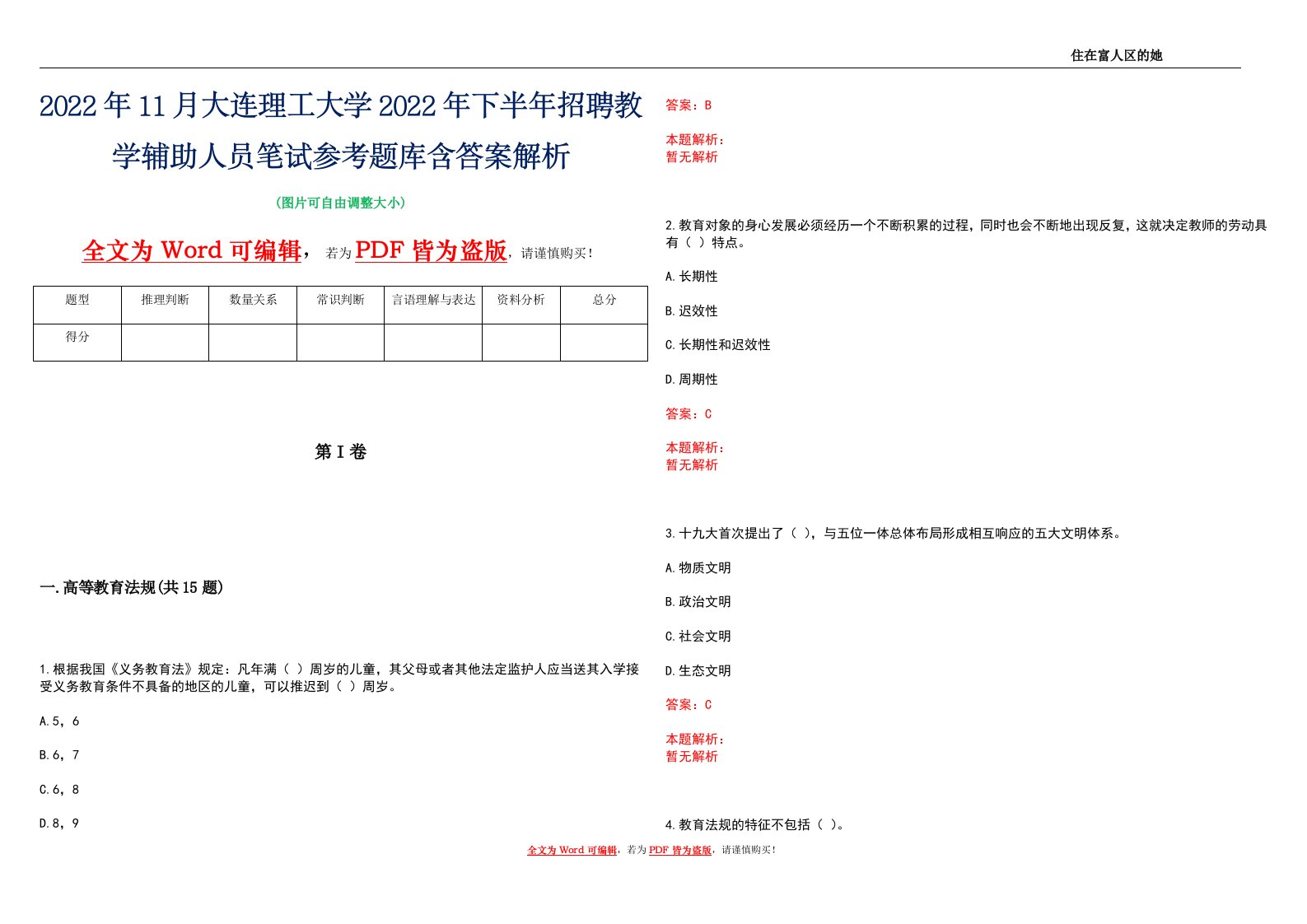Click question 1 text about 义务教育法

339,678
